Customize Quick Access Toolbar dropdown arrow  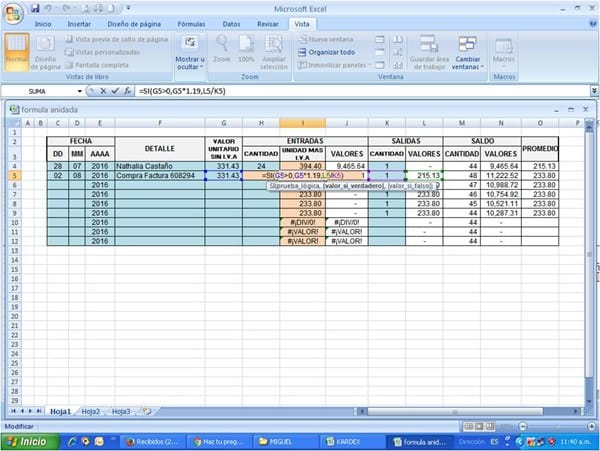pos(128,8)
